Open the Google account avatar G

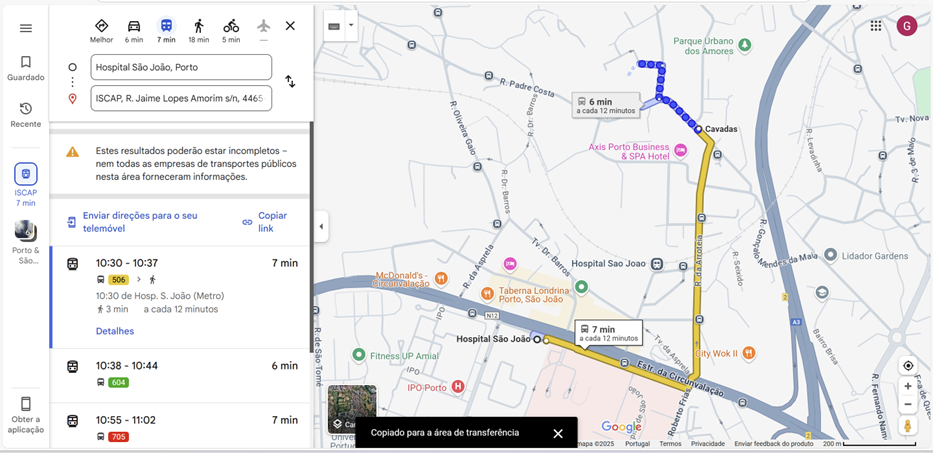coord(906,26)
